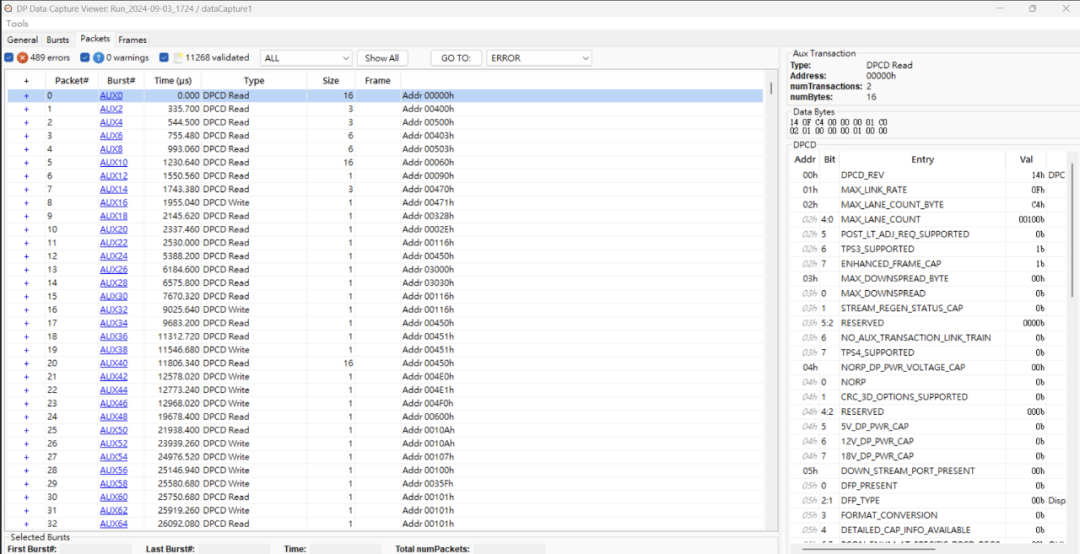The height and width of the screenshot is (554, 1080).
Task: Select the MAX_LINK_RATE entry row
Action: pos(928,189)
